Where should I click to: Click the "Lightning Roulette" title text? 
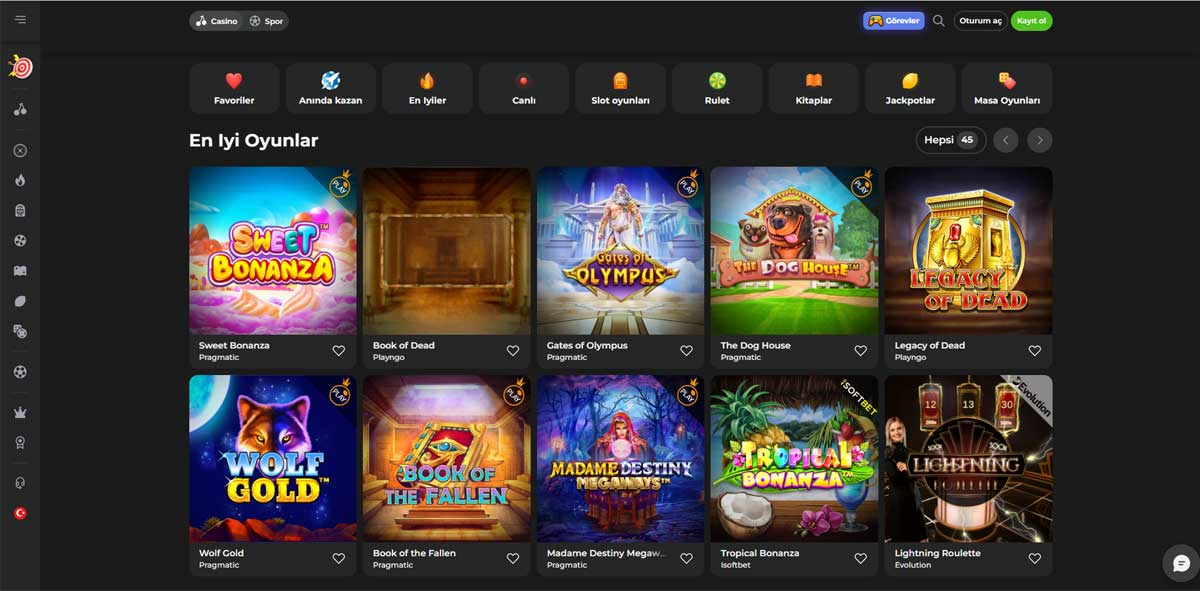tap(938, 553)
